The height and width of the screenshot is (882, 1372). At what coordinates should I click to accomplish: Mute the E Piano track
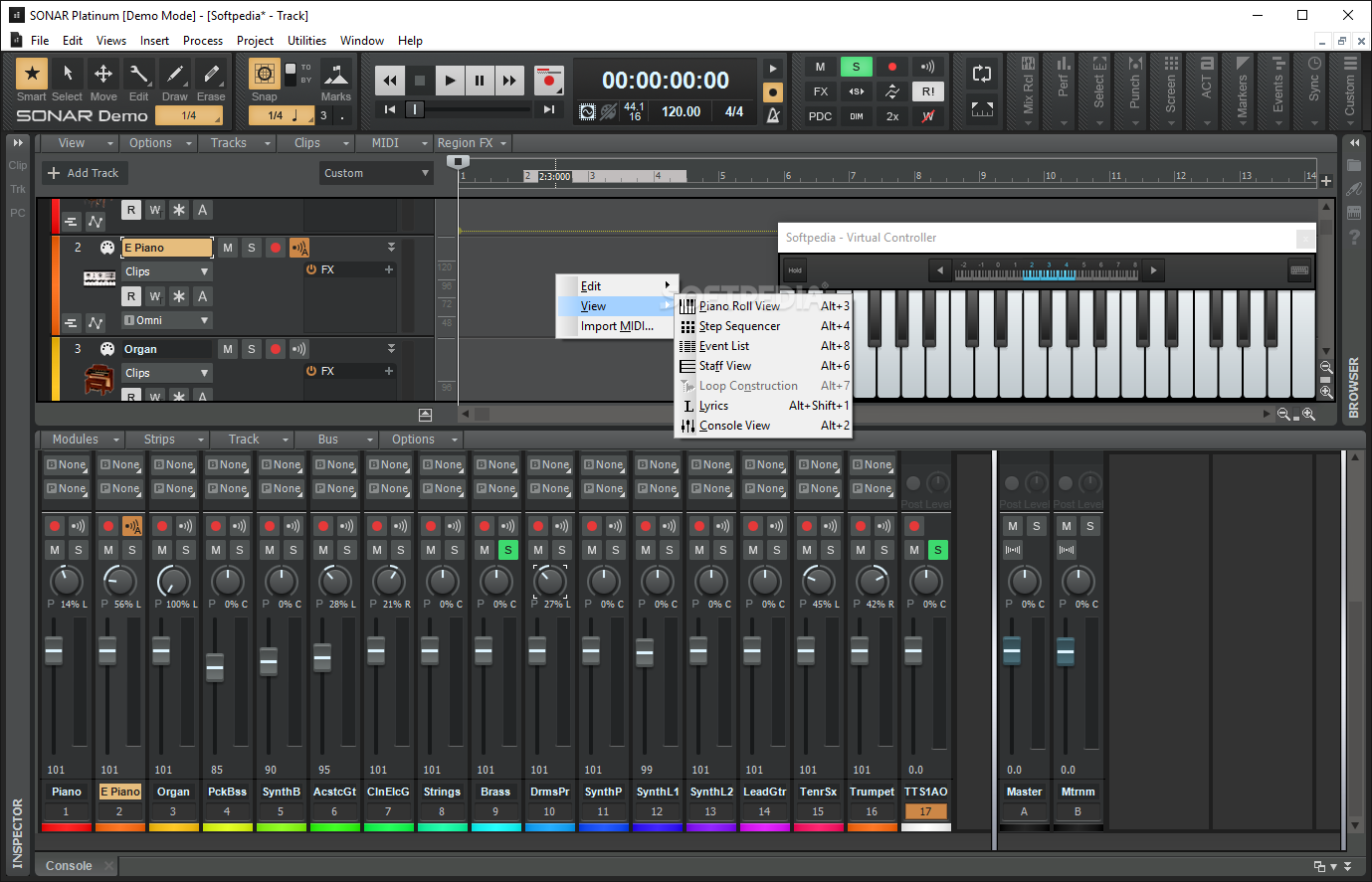click(x=228, y=248)
